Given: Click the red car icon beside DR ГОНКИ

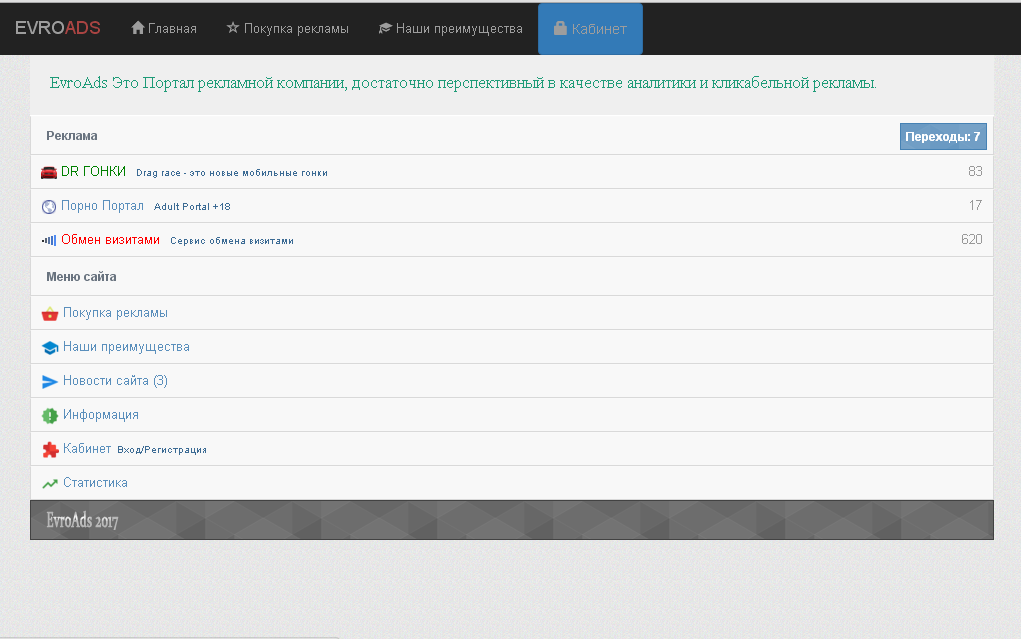Looking at the screenshot, I should (49, 172).
